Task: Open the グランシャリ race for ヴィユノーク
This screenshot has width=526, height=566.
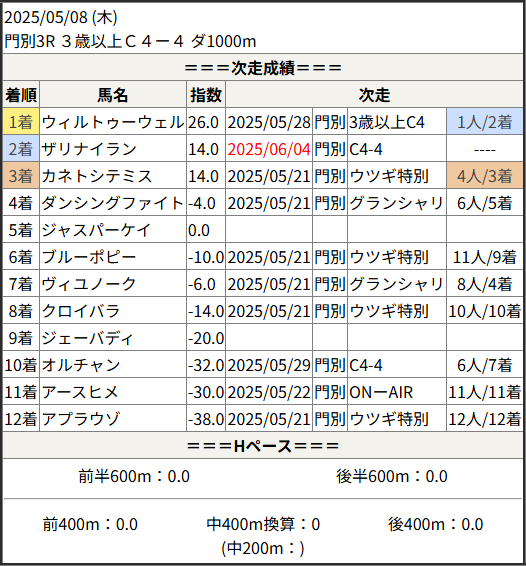Action: 396,284
